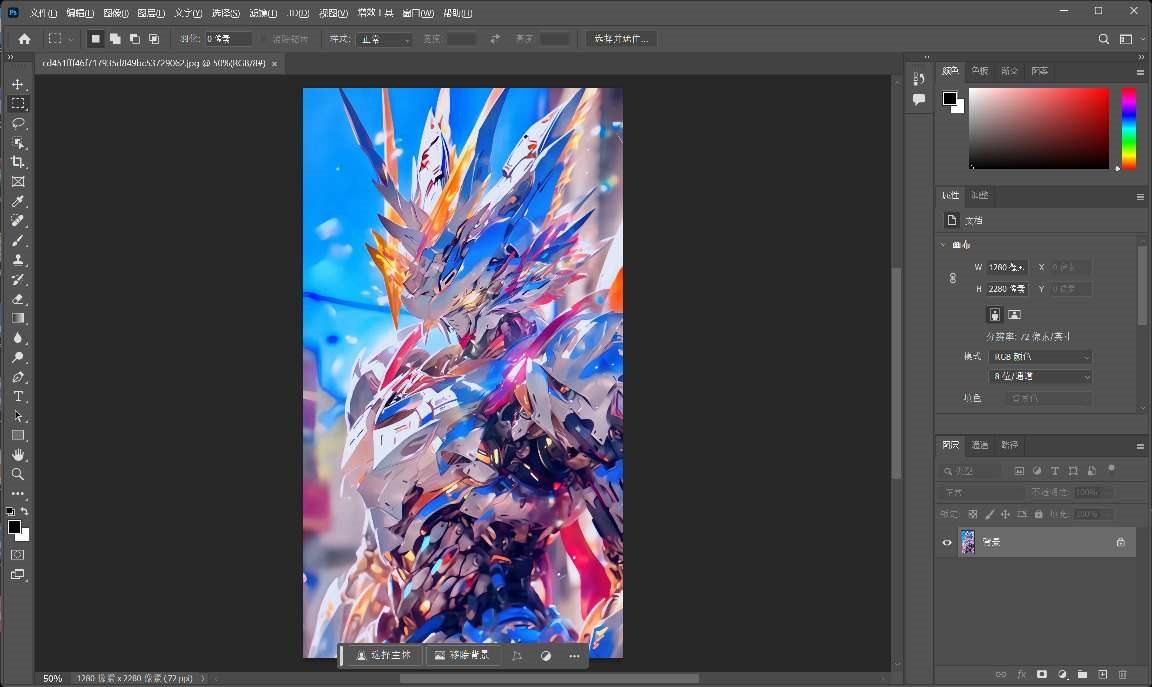Toggle portrait canvas orientation in Properties

tap(994, 314)
